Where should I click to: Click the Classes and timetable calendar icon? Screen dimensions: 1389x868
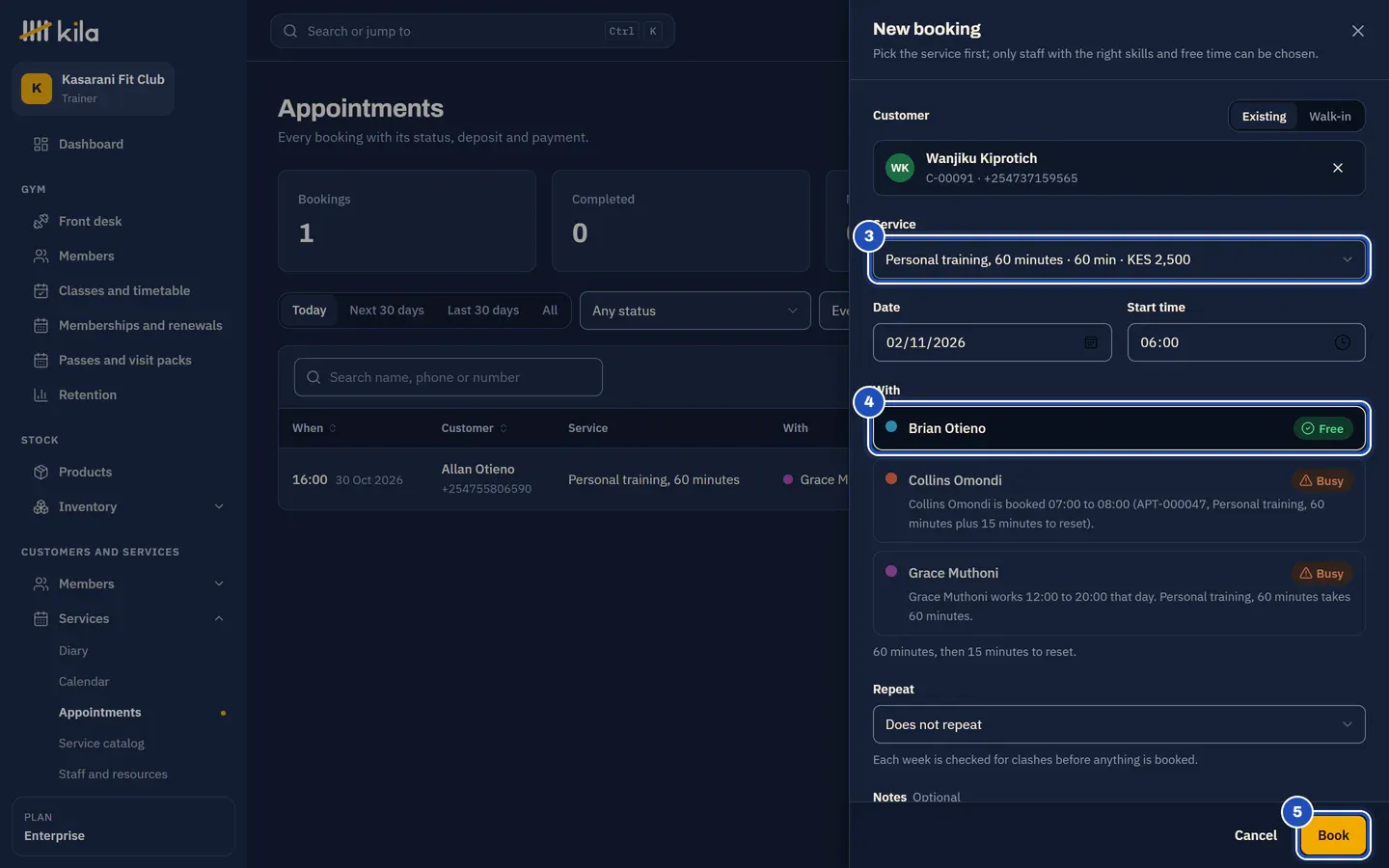[x=41, y=290]
